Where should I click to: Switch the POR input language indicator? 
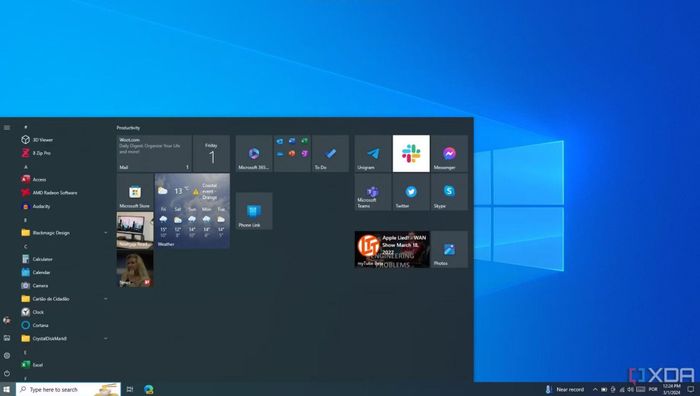pos(653,389)
